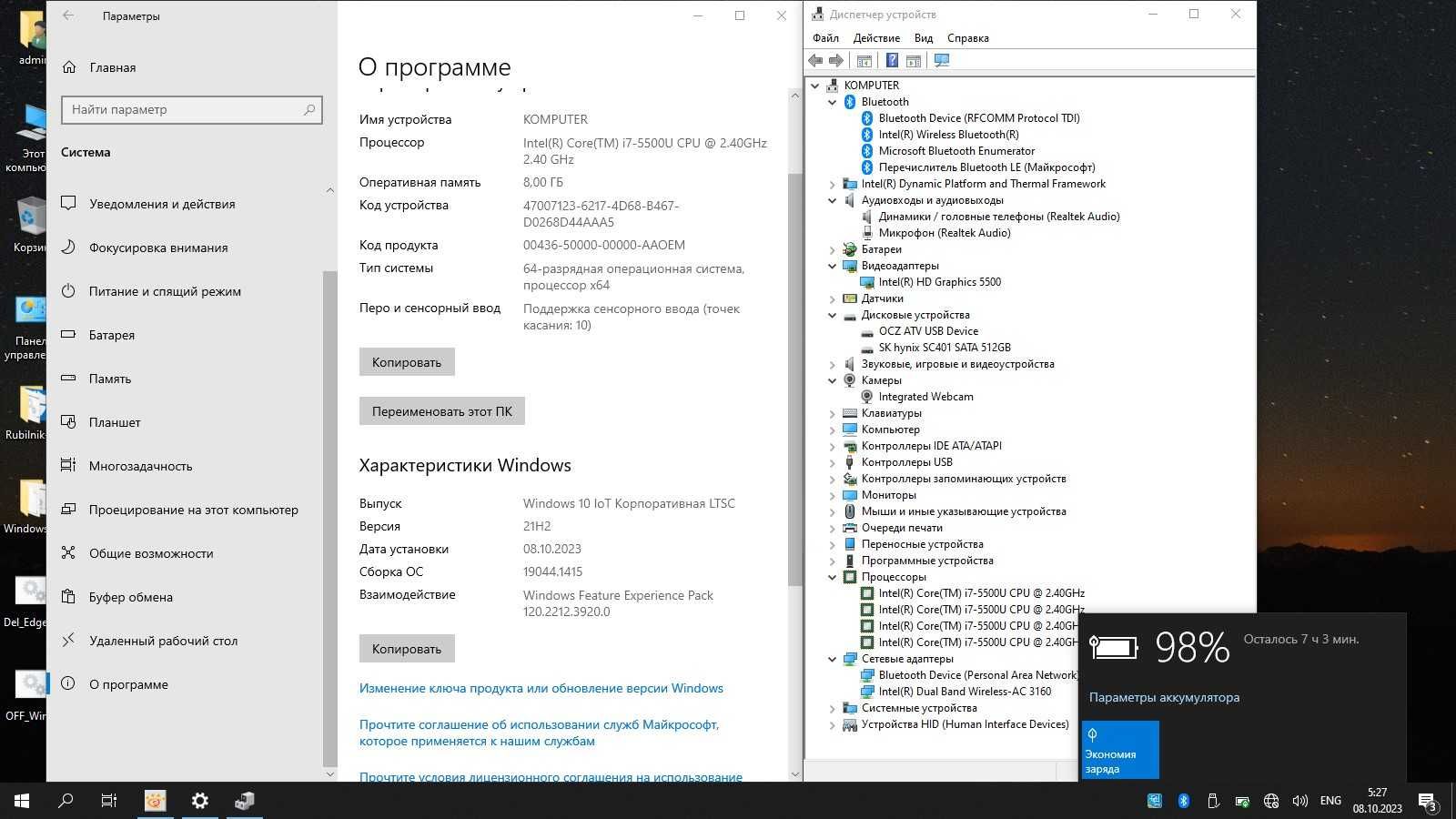Open the Вид menu in Device Manager
The image size is (1456, 819).
point(924,38)
